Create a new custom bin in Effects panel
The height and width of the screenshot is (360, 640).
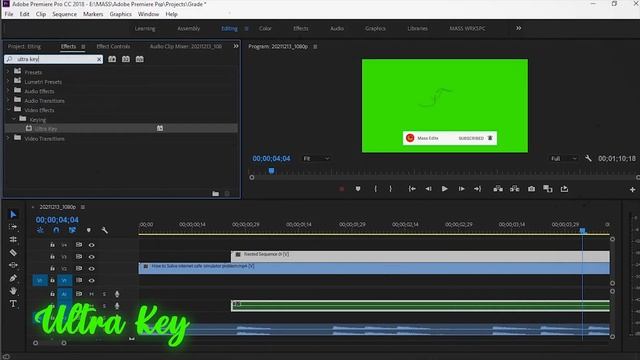point(216,193)
